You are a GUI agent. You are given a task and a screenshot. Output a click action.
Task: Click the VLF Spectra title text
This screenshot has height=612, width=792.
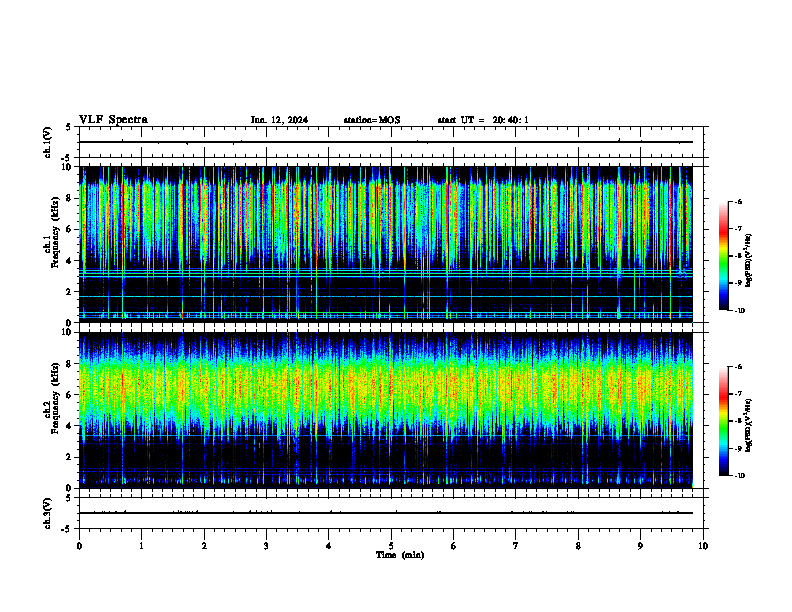(113, 120)
